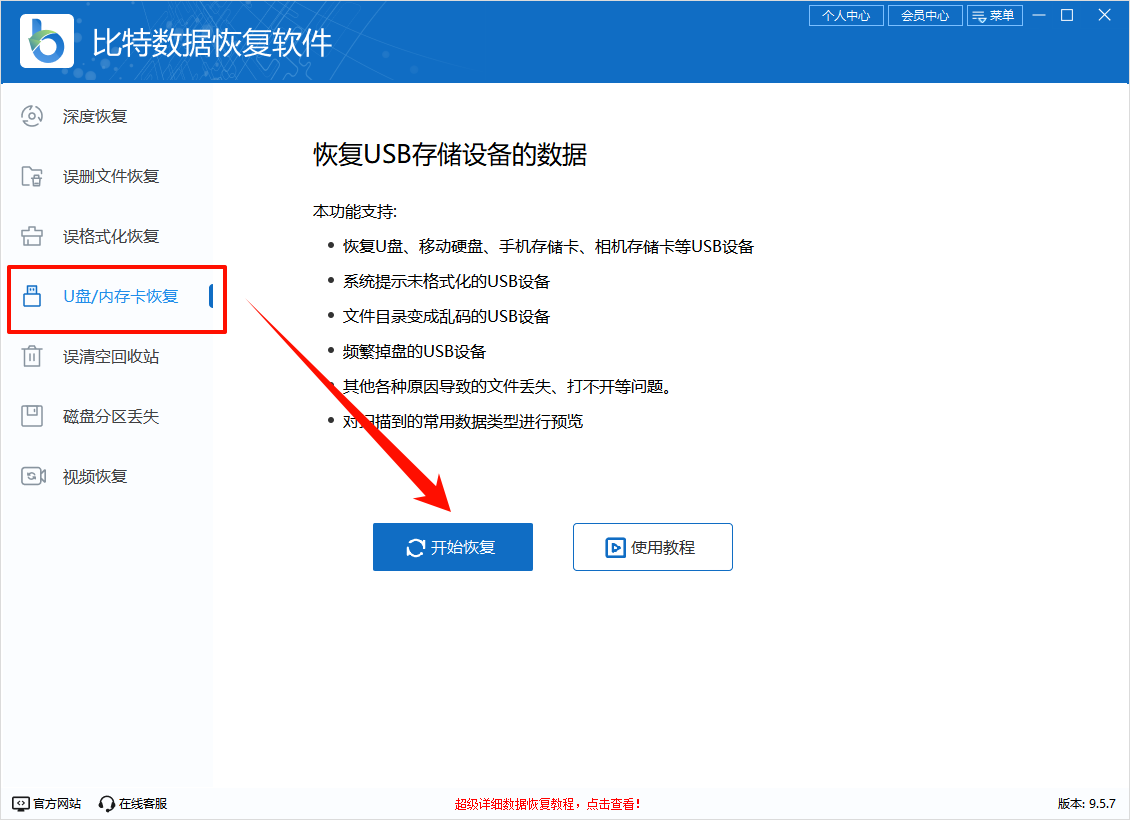The width and height of the screenshot is (1130, 820).
Task: Open the 使用教程 tutorial
Action: click(652, 547)
